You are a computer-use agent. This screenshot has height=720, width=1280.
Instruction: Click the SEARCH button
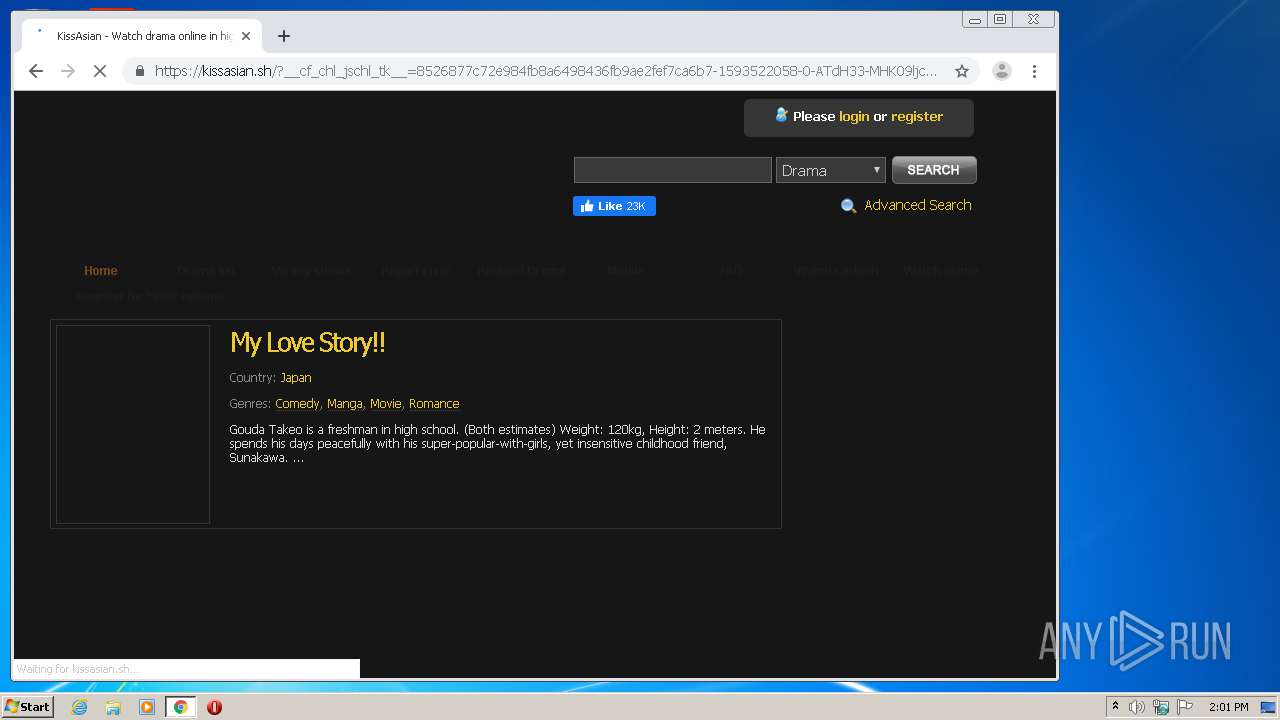[x=934, y=170]
